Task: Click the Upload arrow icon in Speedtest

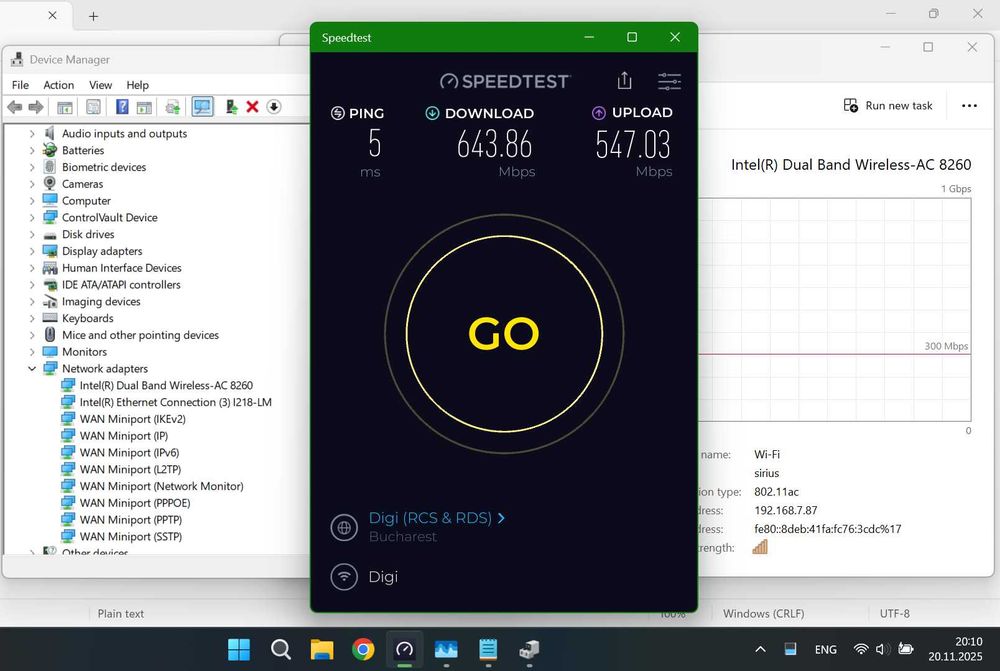Action: point(598,113)
